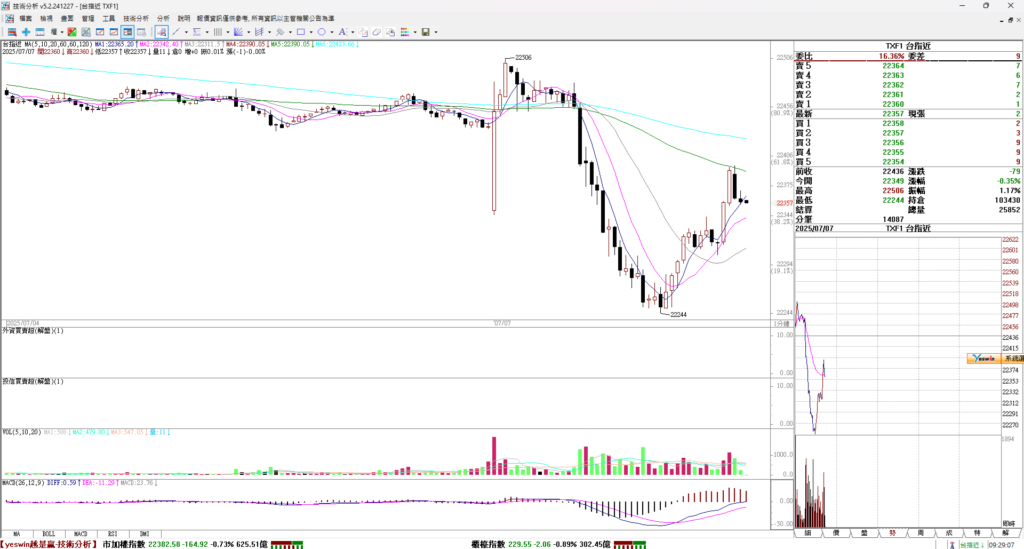Image resolution: width=1024 pixels, height=549 pixels.
Task: Click the antenna connection status icon
Action: coord(952,544)
